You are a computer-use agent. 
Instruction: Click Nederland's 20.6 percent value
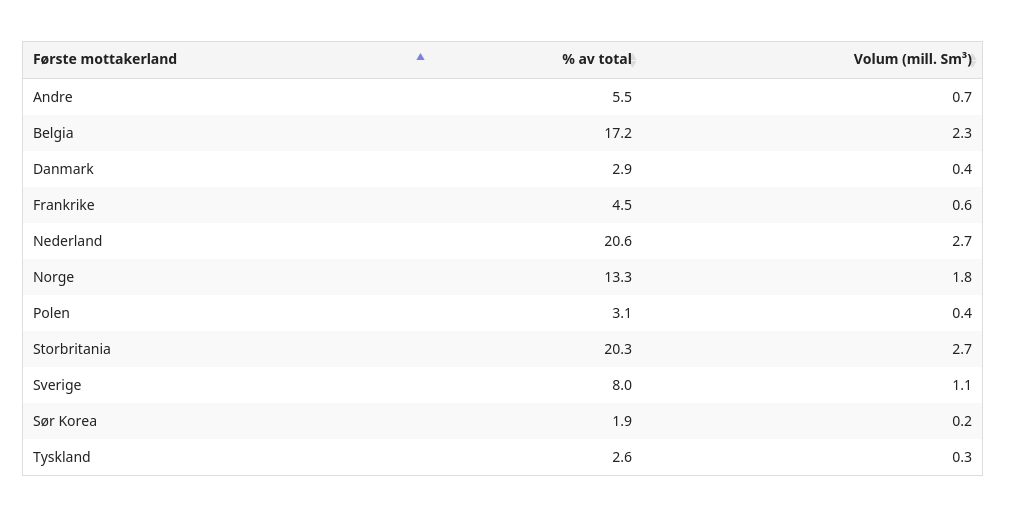tap(618, 241)
